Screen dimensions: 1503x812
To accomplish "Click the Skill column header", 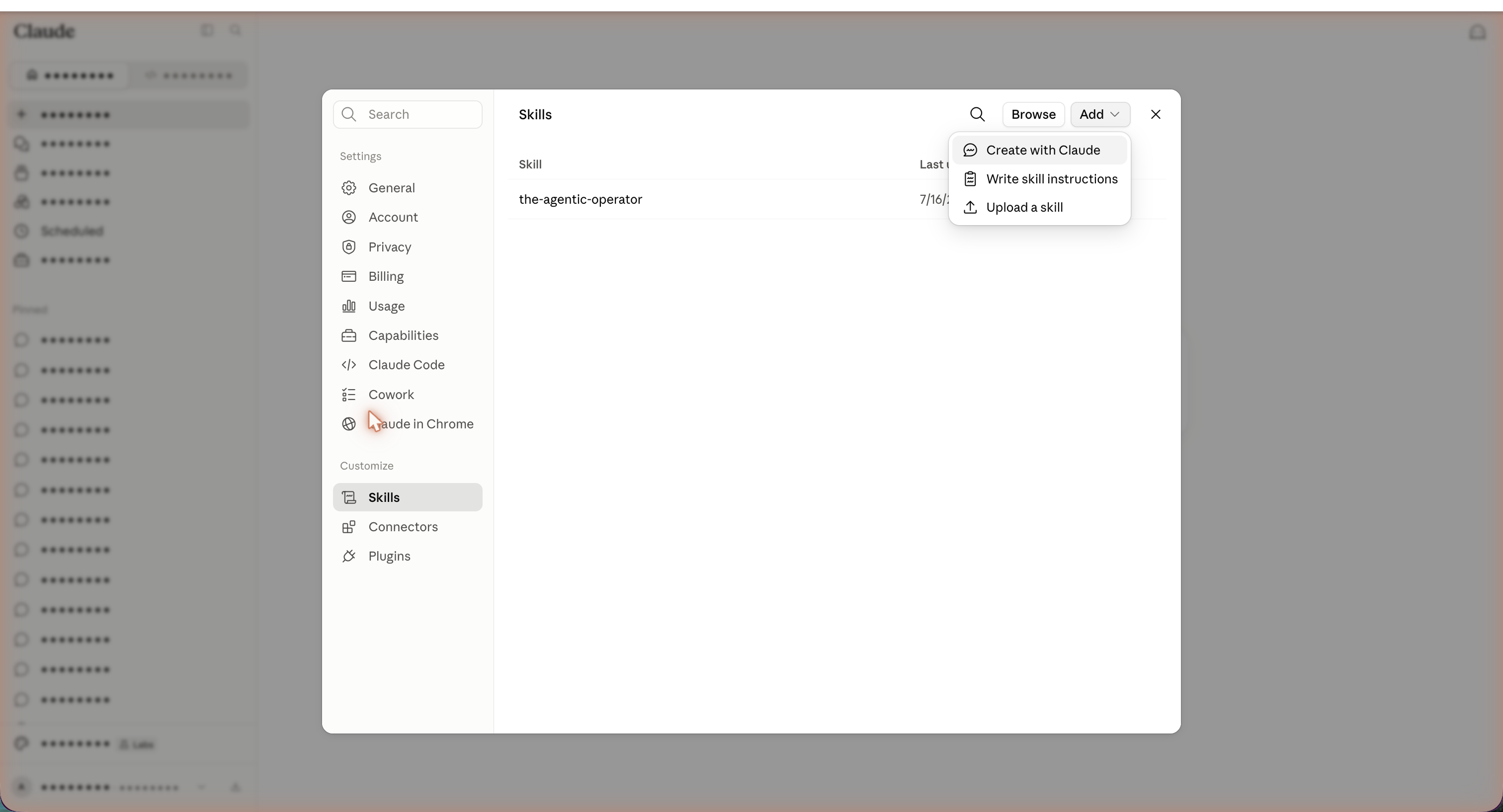I will 530,164.
